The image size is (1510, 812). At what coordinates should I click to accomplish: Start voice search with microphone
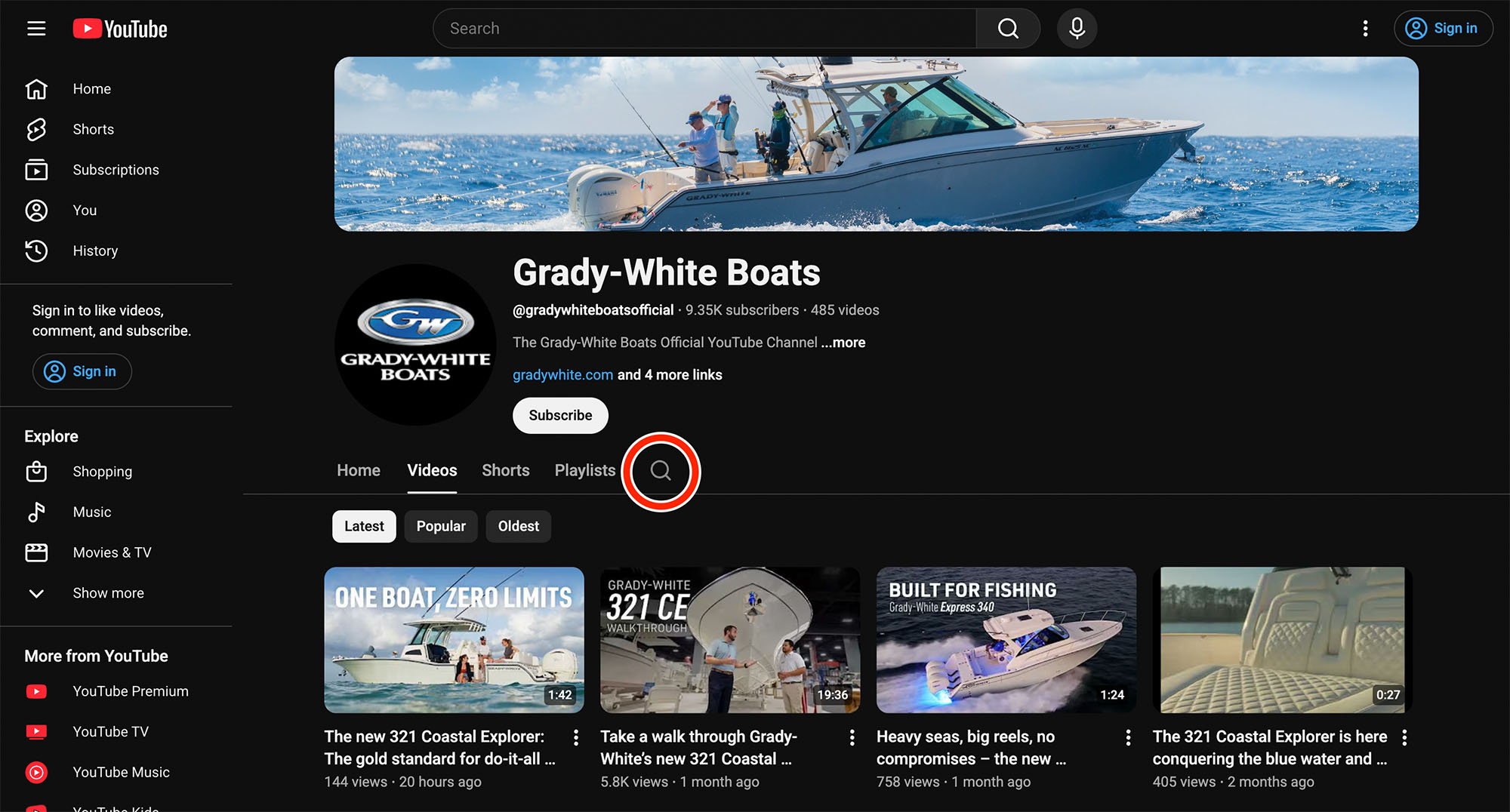coord(1077,29)
